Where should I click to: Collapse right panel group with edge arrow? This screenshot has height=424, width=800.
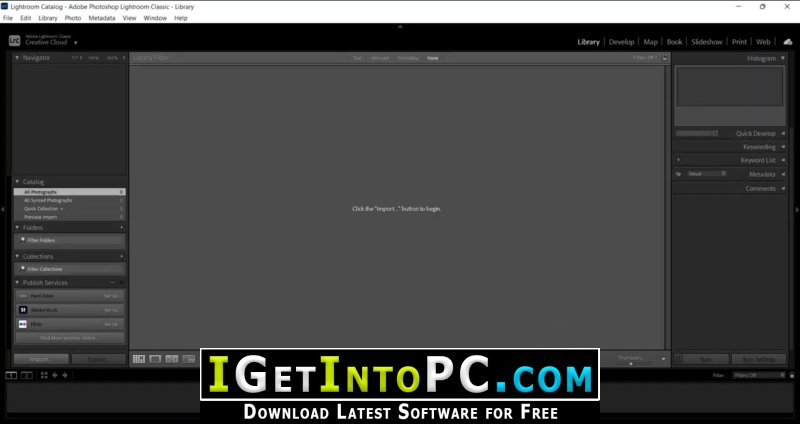(x=797, y=209)
